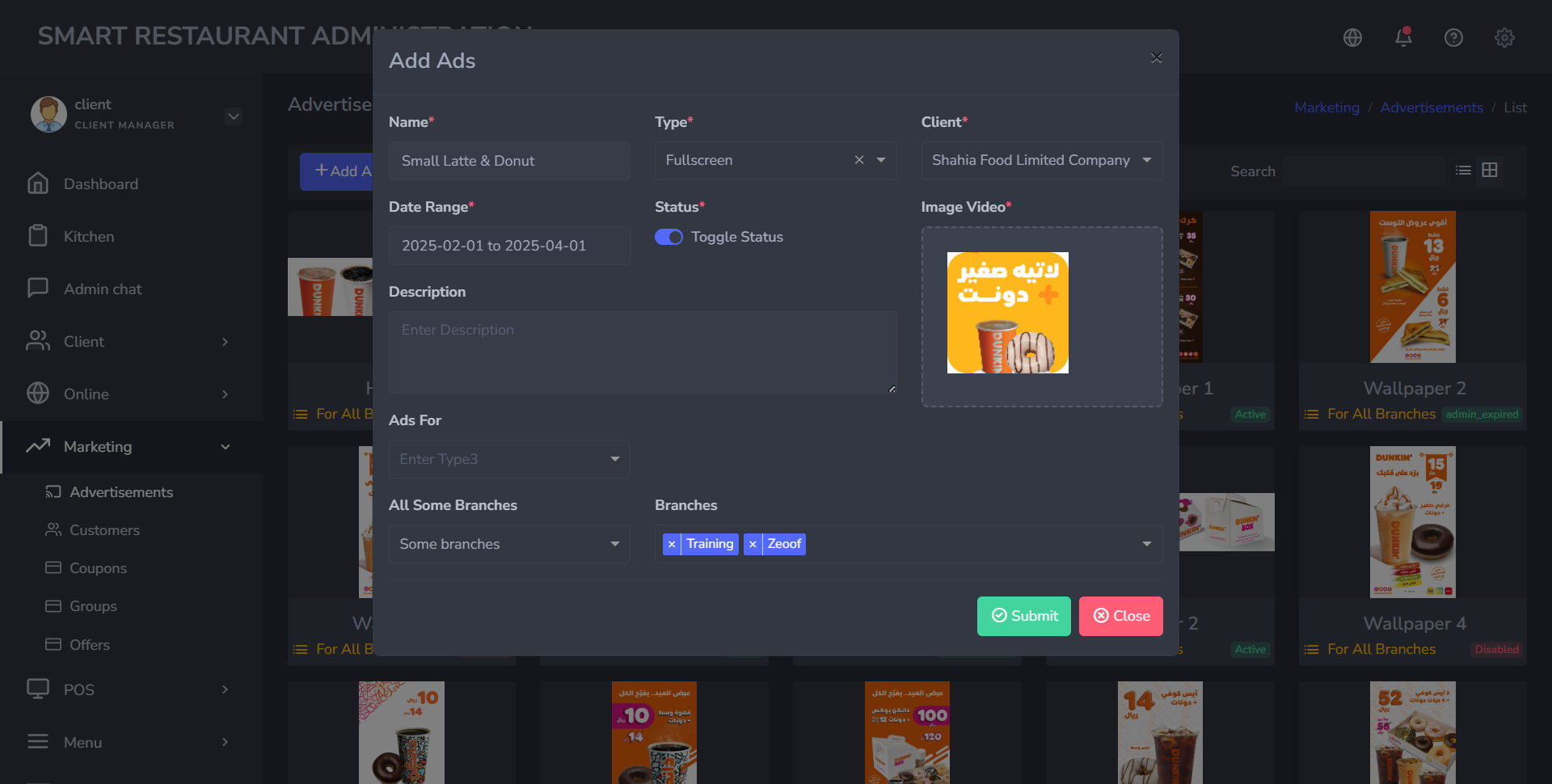Remove the Zeoof branch tag
1552x784 pixels.
[x=753, y=544]
